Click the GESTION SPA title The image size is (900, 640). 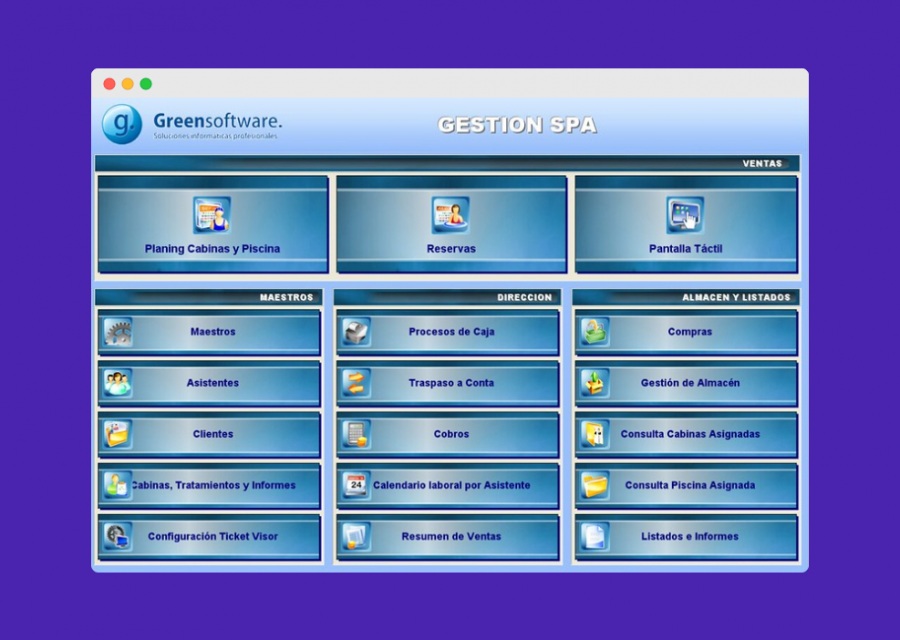coord(517,125)
